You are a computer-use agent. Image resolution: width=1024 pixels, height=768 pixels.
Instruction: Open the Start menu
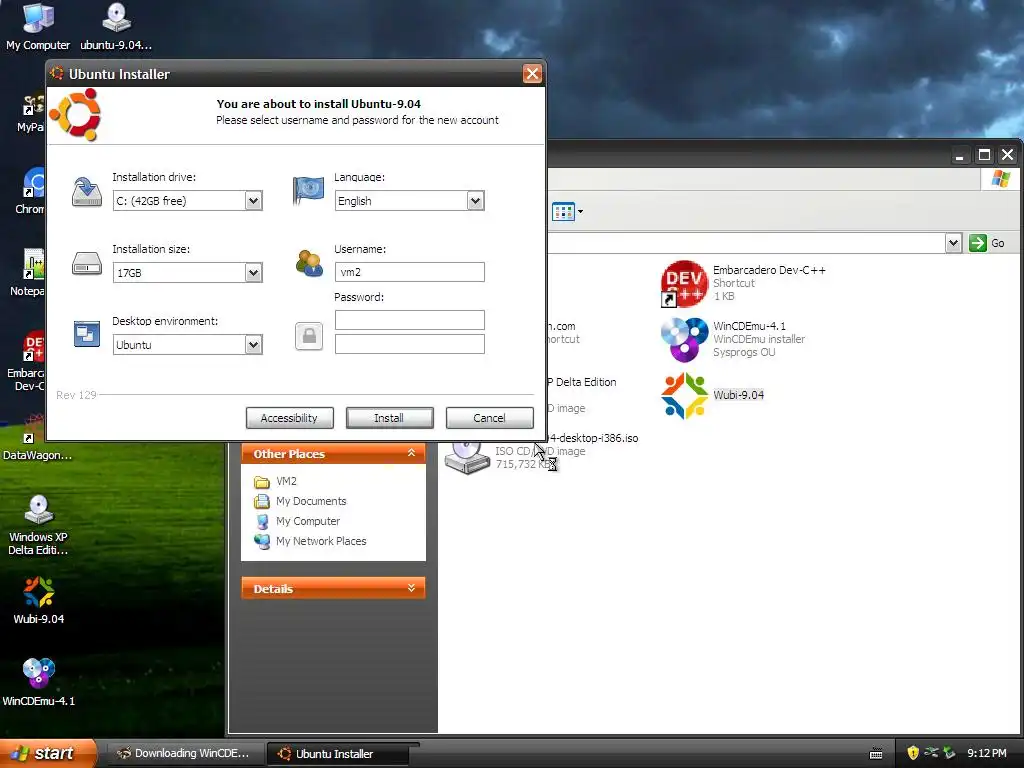coord(48,753)
